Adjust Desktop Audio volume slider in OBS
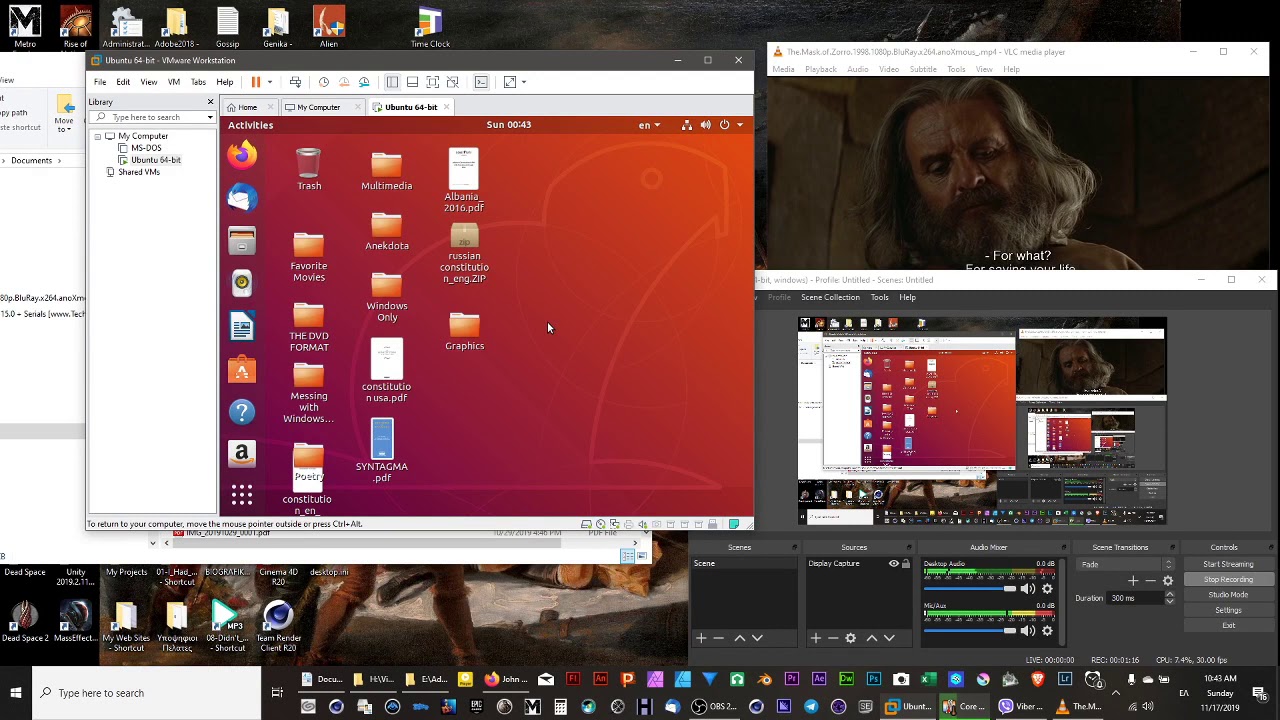This screenshot has width=1280, height=720. (968, 589)
